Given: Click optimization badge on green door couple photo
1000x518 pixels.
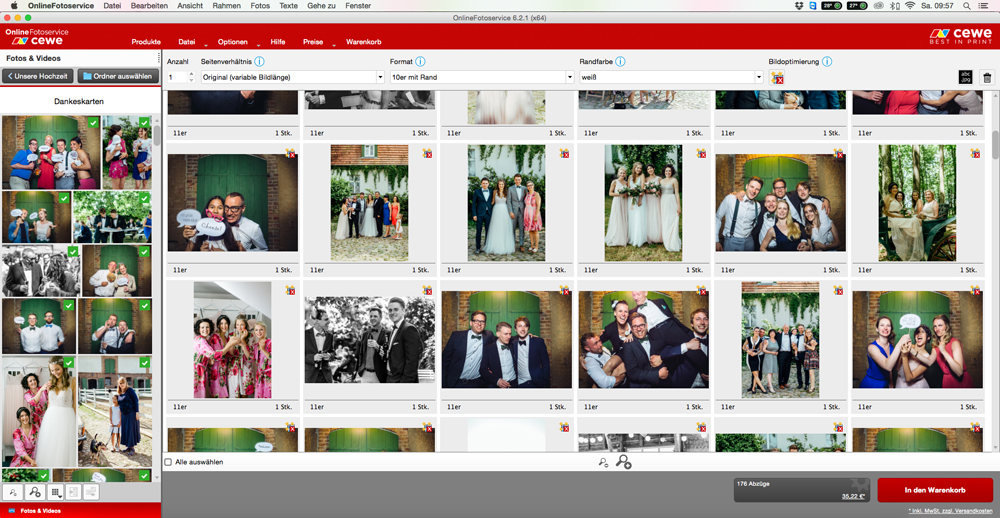Looking at the screenshot, I should pos(290,153).
